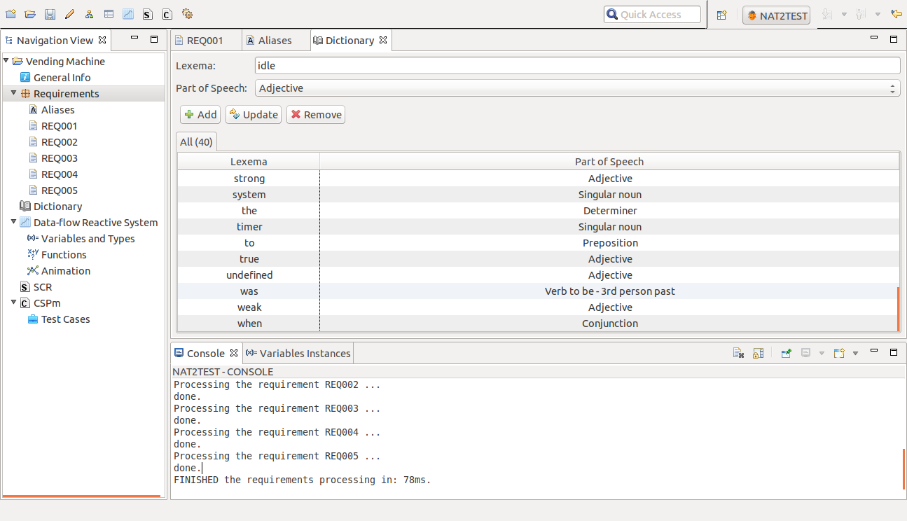Close the Navigation View tab
Viewport: 907px width, 521px height.
click(102, 40)
